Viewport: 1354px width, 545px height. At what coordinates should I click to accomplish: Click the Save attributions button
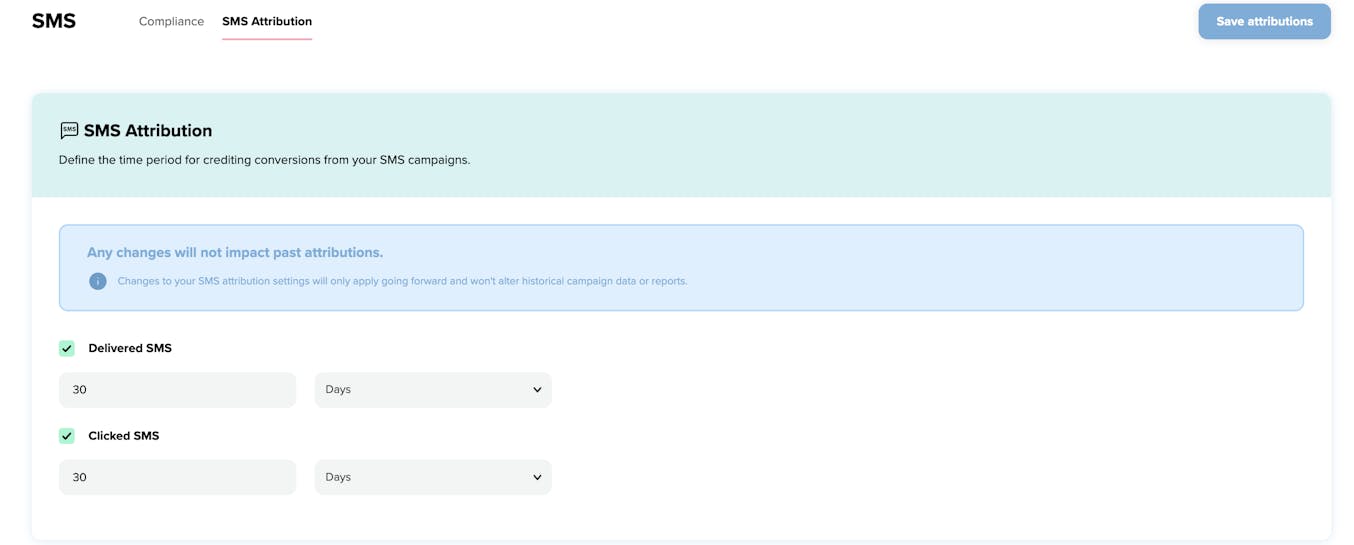(1264, 21)
